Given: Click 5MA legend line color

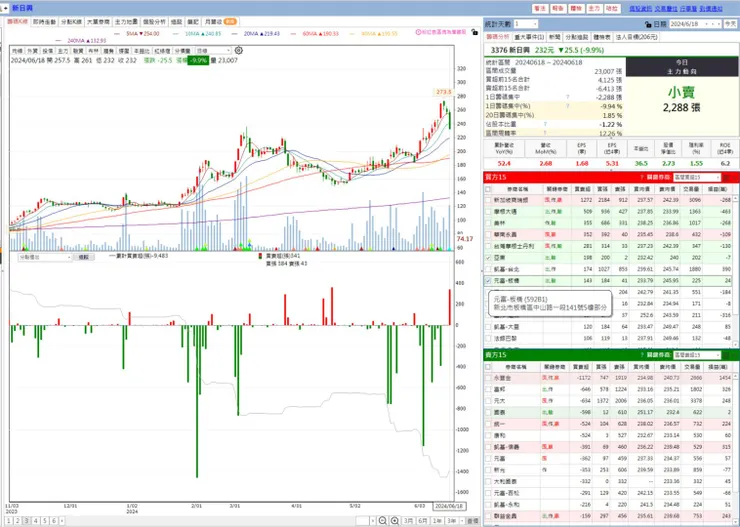Looking at the screenshot, I should 118,34.
